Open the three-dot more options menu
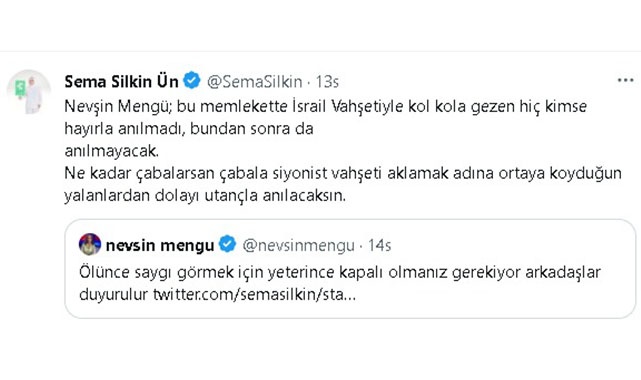The width and height of the screenshot is (641, 380). click(x=625, y=80)
